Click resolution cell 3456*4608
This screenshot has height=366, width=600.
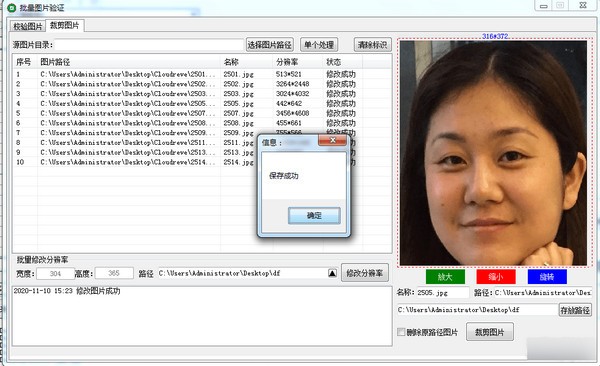(292, 113)
